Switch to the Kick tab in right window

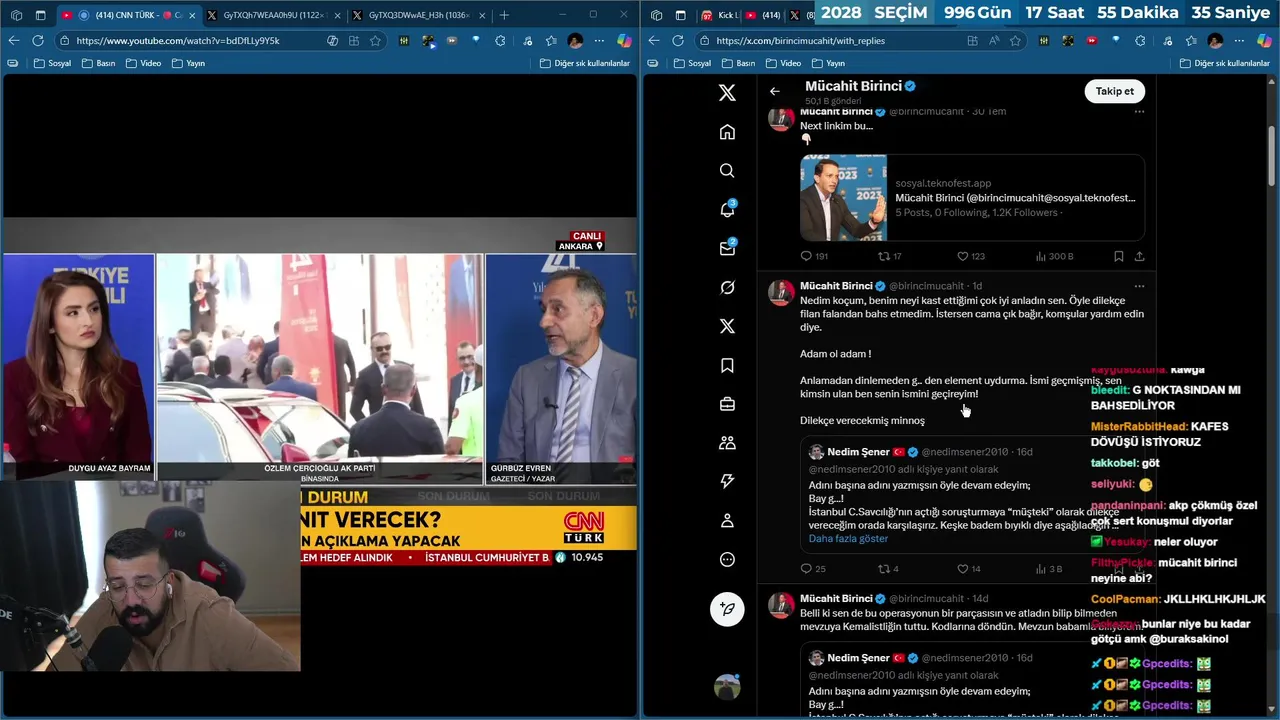(718, 15)
